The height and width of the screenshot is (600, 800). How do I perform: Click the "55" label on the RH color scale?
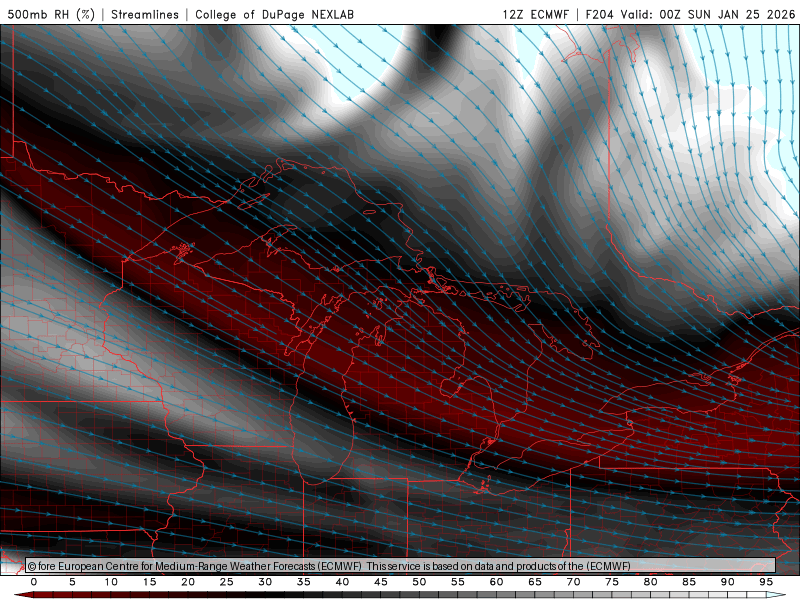[x=458, y=582]
